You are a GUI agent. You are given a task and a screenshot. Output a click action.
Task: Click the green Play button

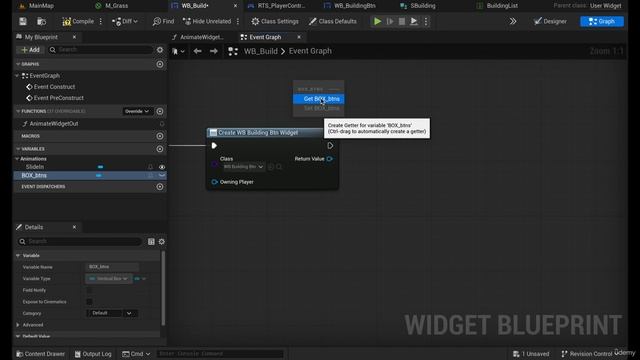coord(378,21)
